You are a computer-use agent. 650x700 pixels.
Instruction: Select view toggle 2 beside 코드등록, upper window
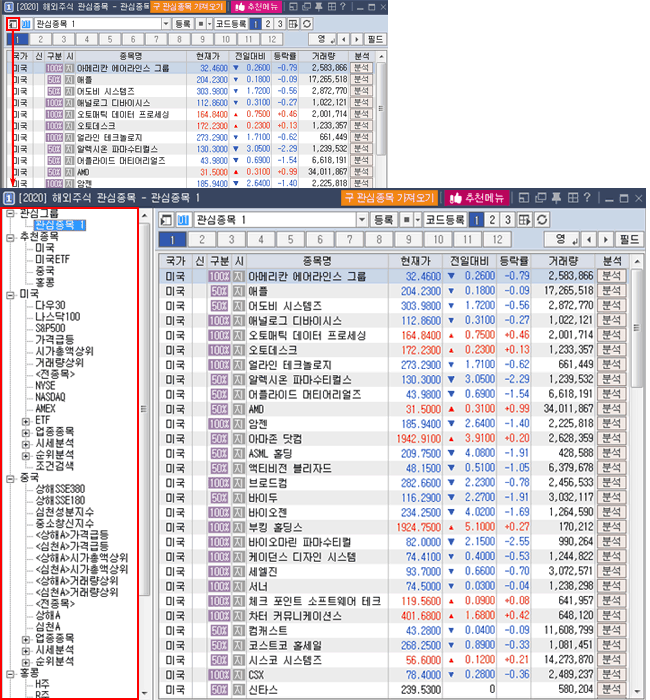tap(268, 24)
